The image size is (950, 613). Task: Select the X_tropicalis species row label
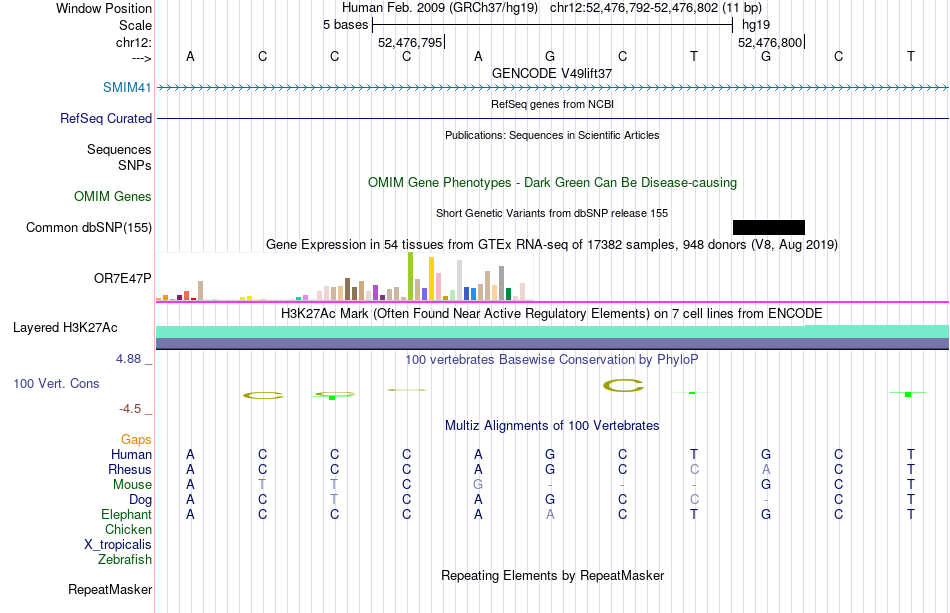pos(118,545)
